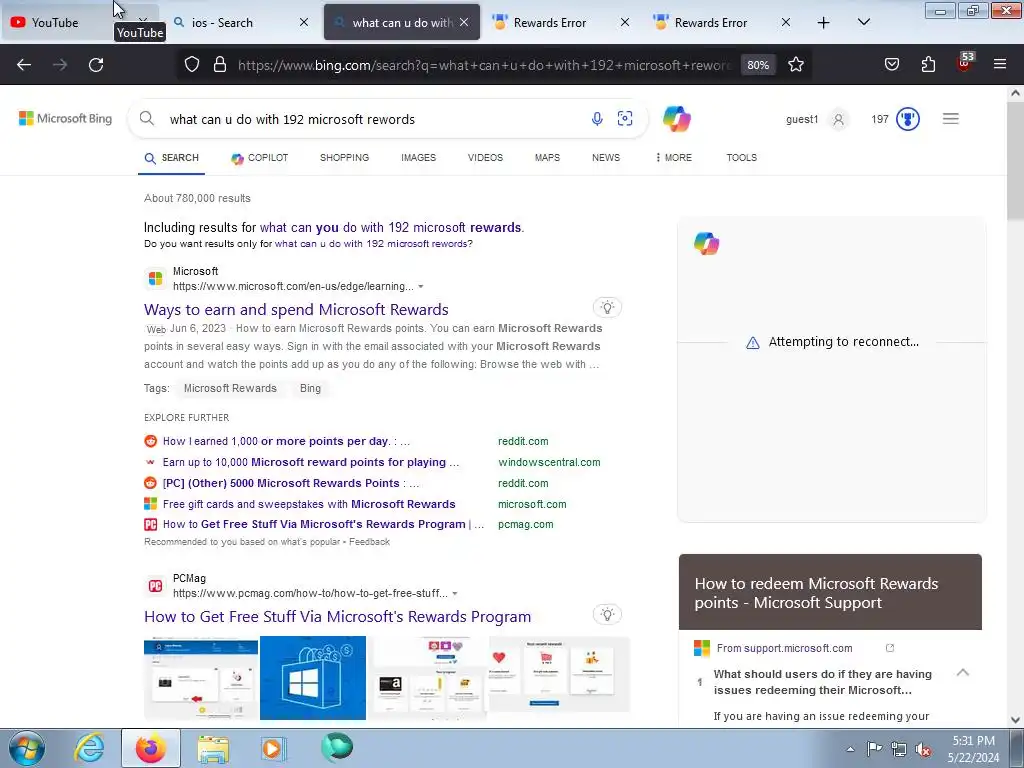1024x768 pixels.
Task: Select the IMAGES search tab
Action: (418, 157)
